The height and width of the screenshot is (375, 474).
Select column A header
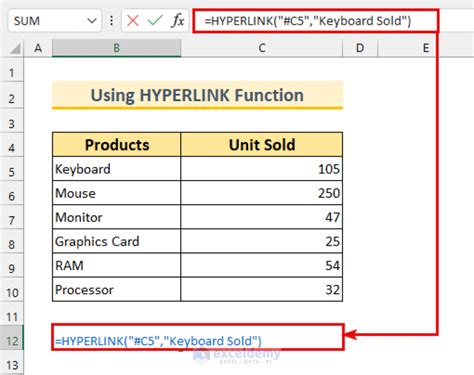[38, 48]
